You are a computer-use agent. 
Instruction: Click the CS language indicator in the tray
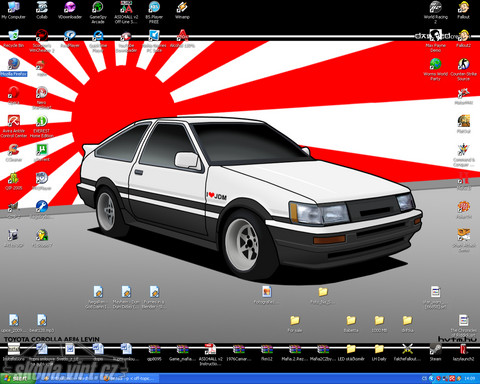424,379
